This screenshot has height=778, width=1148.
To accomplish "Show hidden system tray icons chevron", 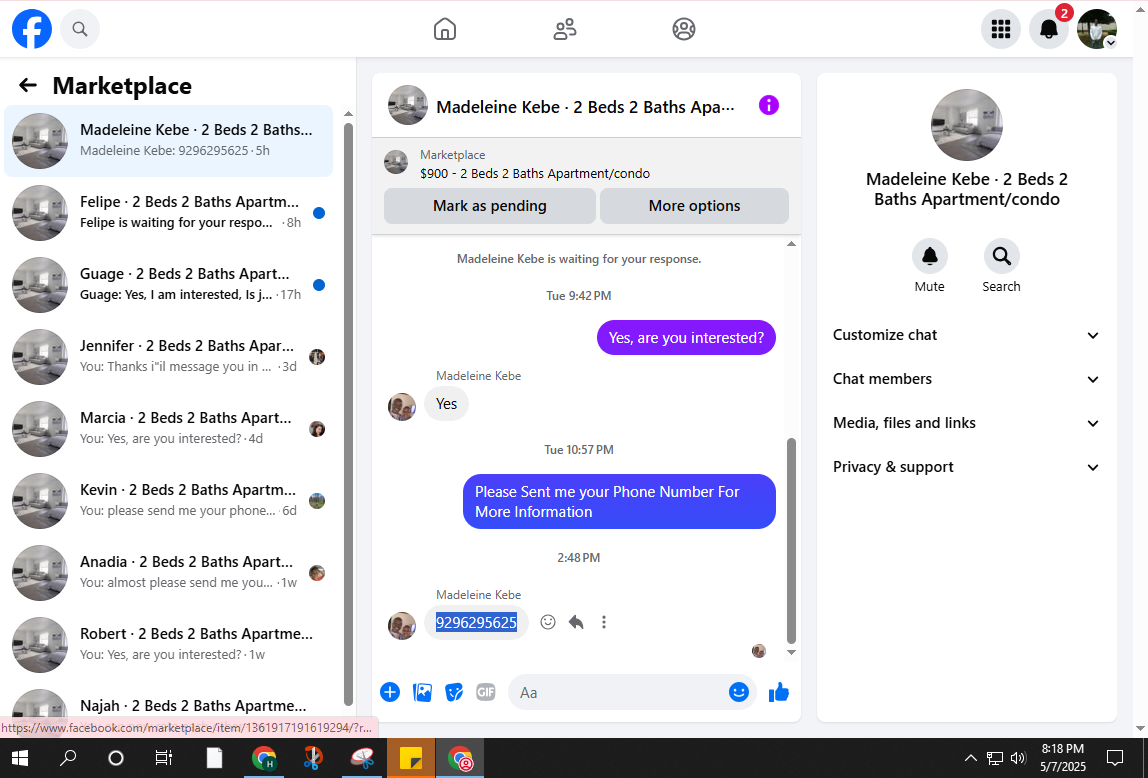I will 970,758.
